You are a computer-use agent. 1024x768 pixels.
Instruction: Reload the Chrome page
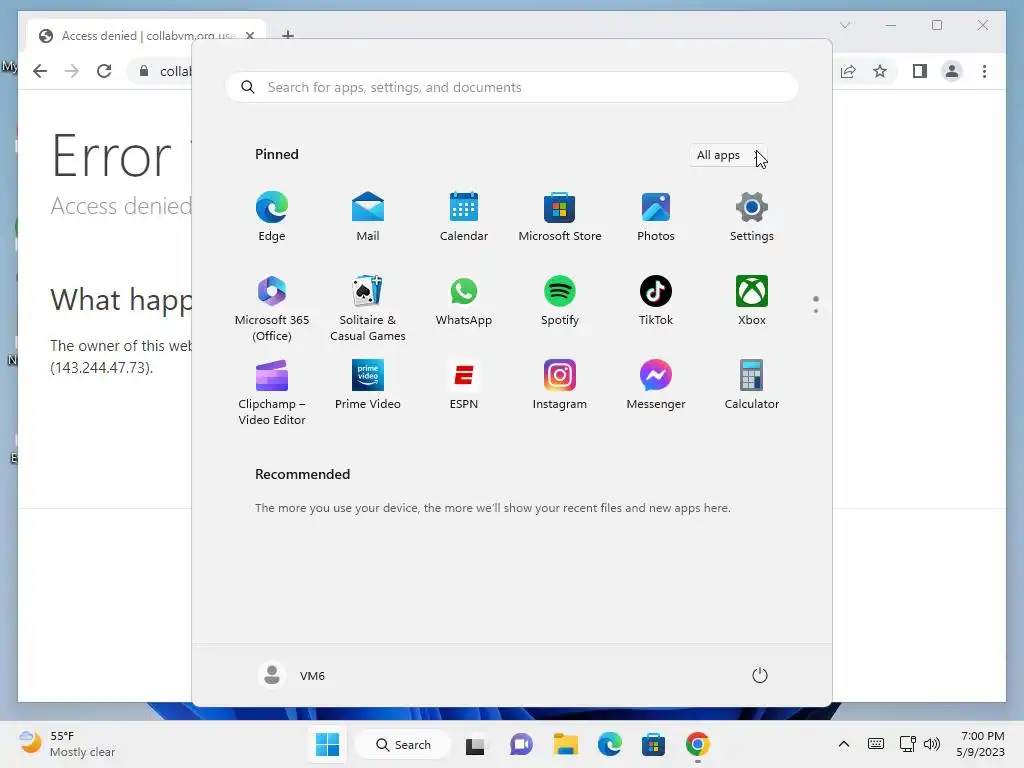pos(104,71)
